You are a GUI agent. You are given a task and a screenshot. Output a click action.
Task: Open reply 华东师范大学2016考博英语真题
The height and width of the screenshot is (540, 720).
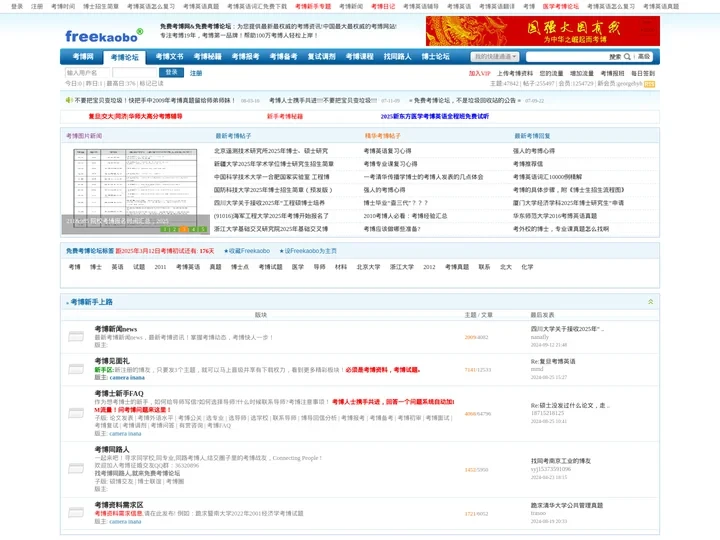(x=555, y=216)
